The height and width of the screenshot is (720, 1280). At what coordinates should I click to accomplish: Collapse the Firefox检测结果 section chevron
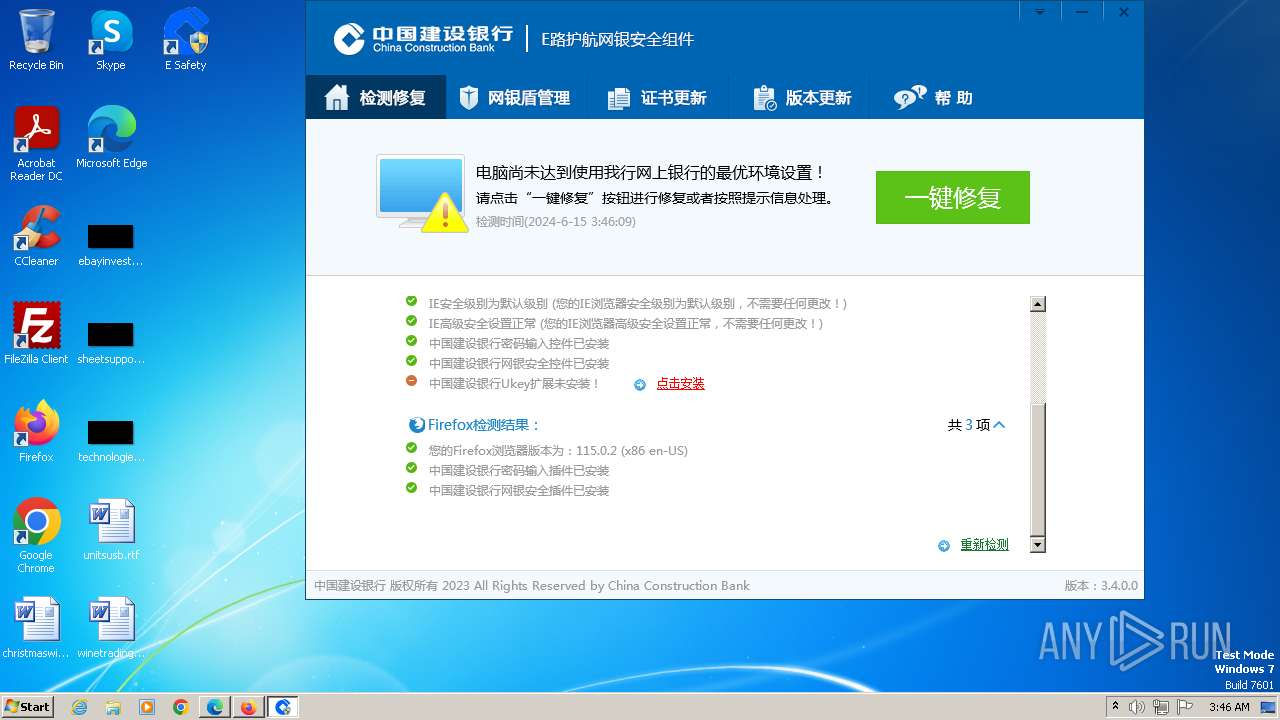(x=999, y=425)
